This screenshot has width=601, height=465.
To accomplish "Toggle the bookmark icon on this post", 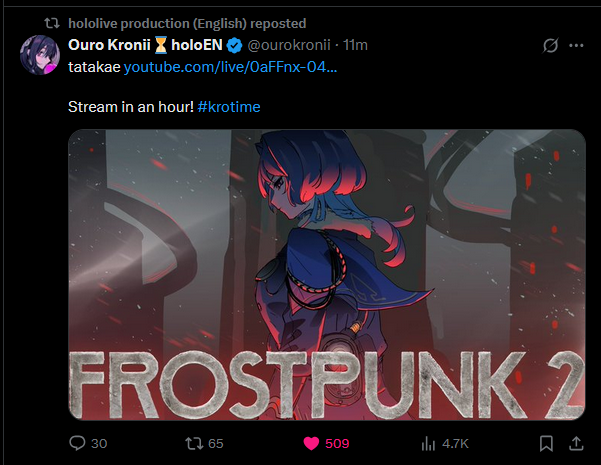I will (x=547, y=443).
